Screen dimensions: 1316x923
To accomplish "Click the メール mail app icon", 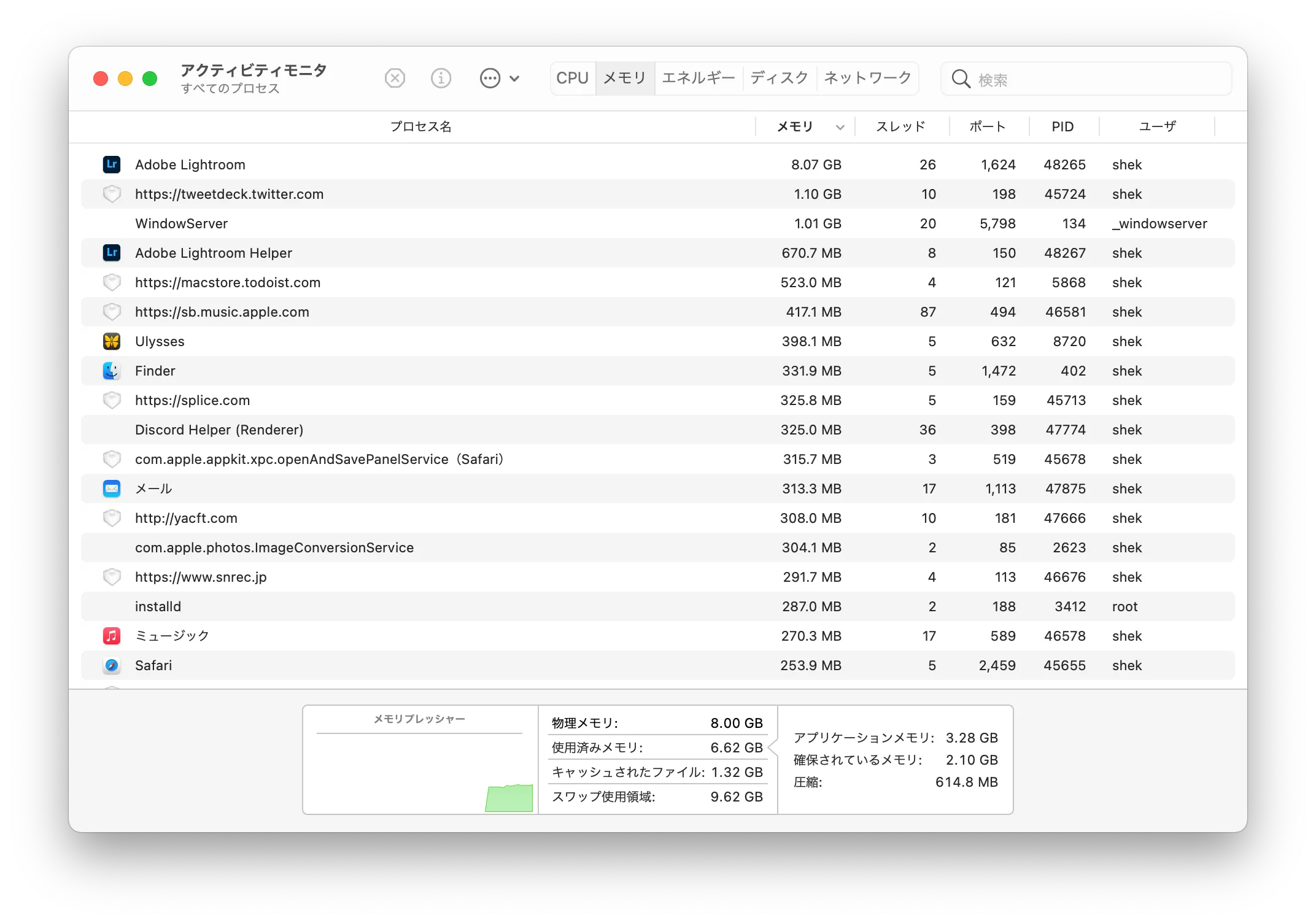I will [x=112, y=489].
